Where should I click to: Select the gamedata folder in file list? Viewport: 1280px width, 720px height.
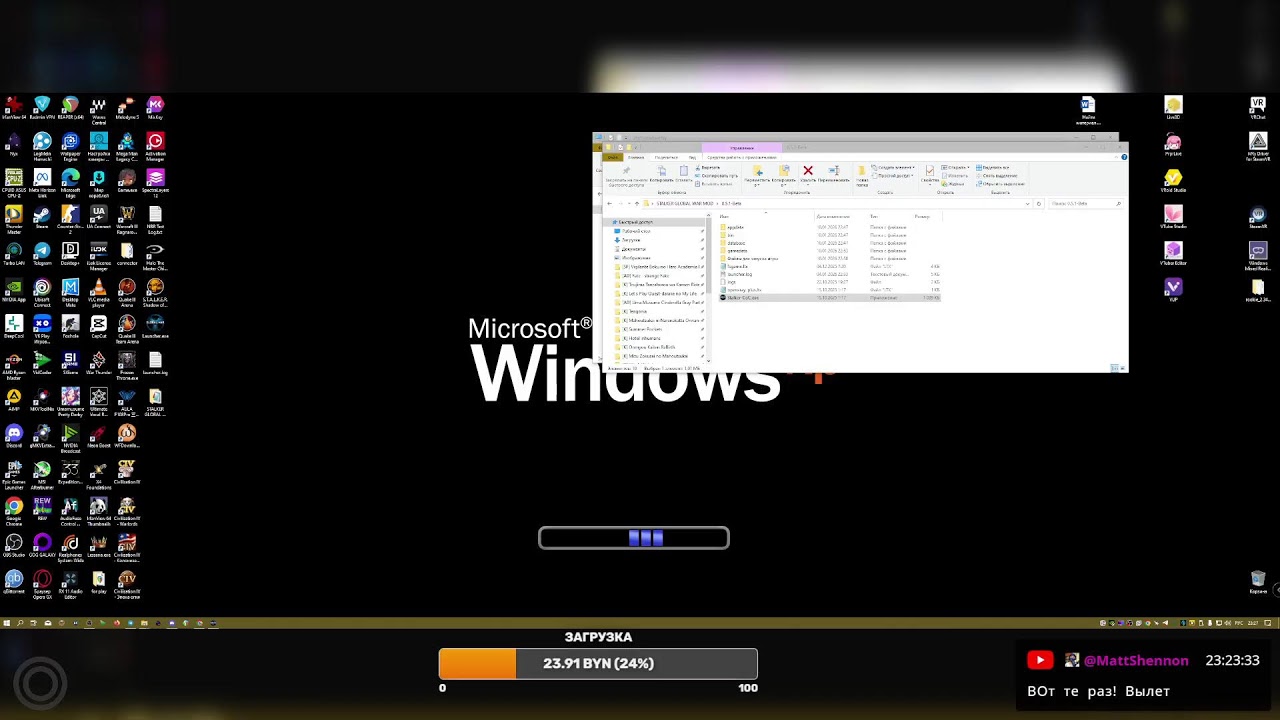click(x=736, y=251)
